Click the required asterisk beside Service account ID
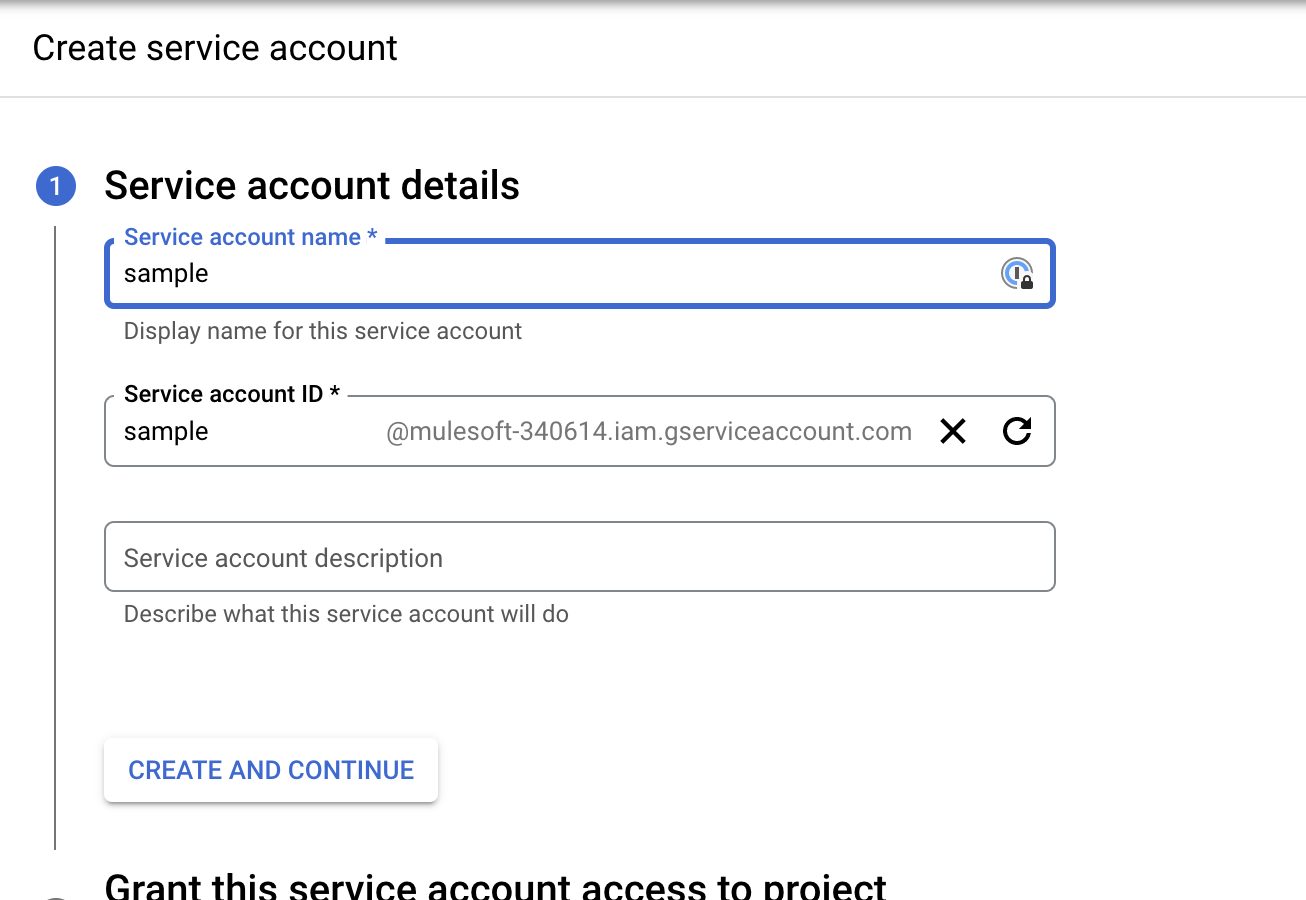1306x900 pixels. pos(335,394)
